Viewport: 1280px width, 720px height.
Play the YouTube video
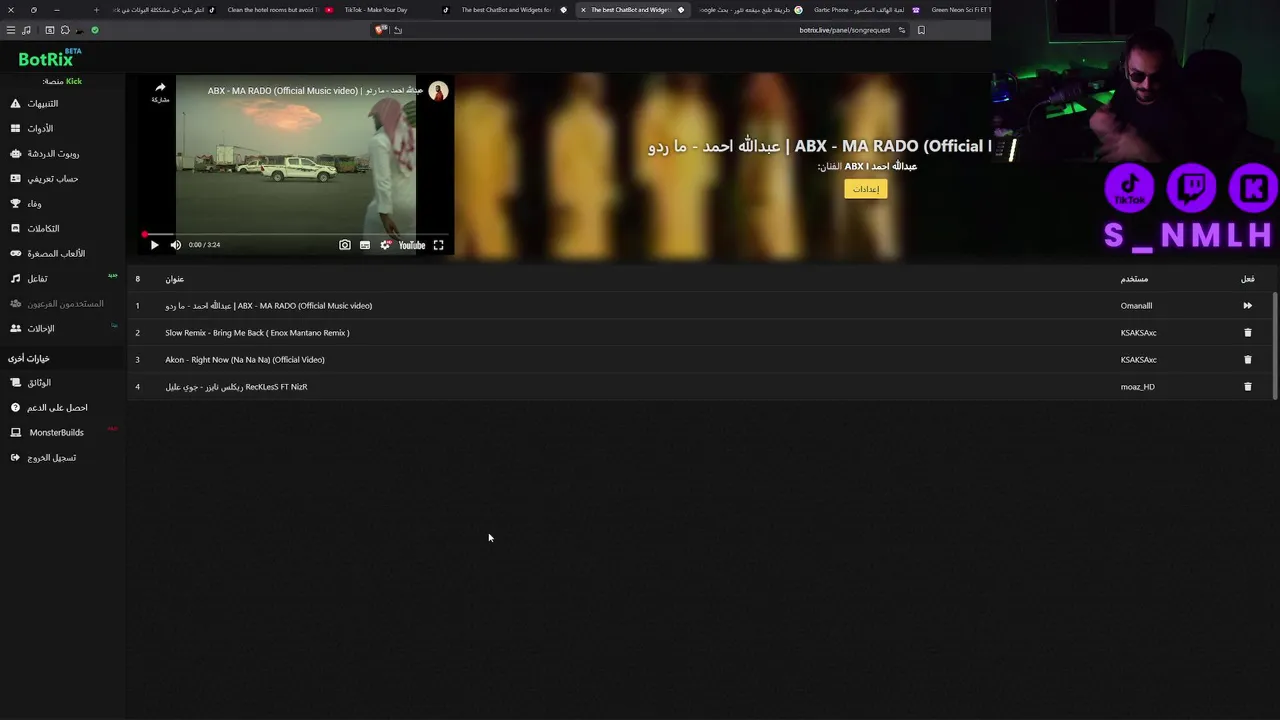tap(154, 245)
